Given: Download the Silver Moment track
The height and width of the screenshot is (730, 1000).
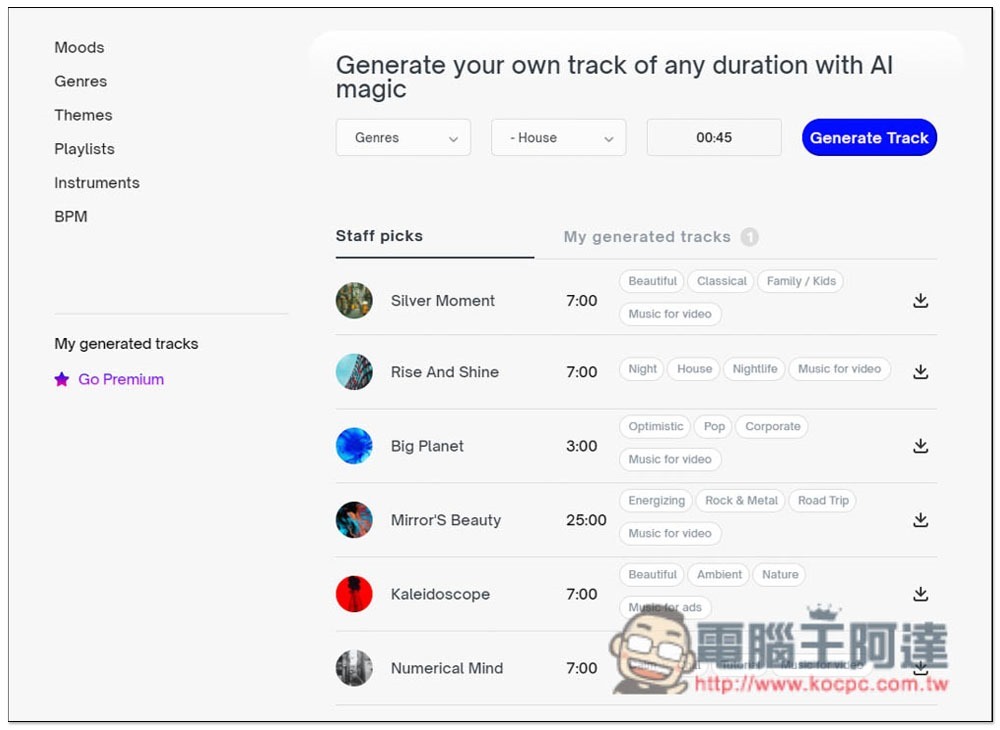Looking at the screenshot, I should point(920,300).
